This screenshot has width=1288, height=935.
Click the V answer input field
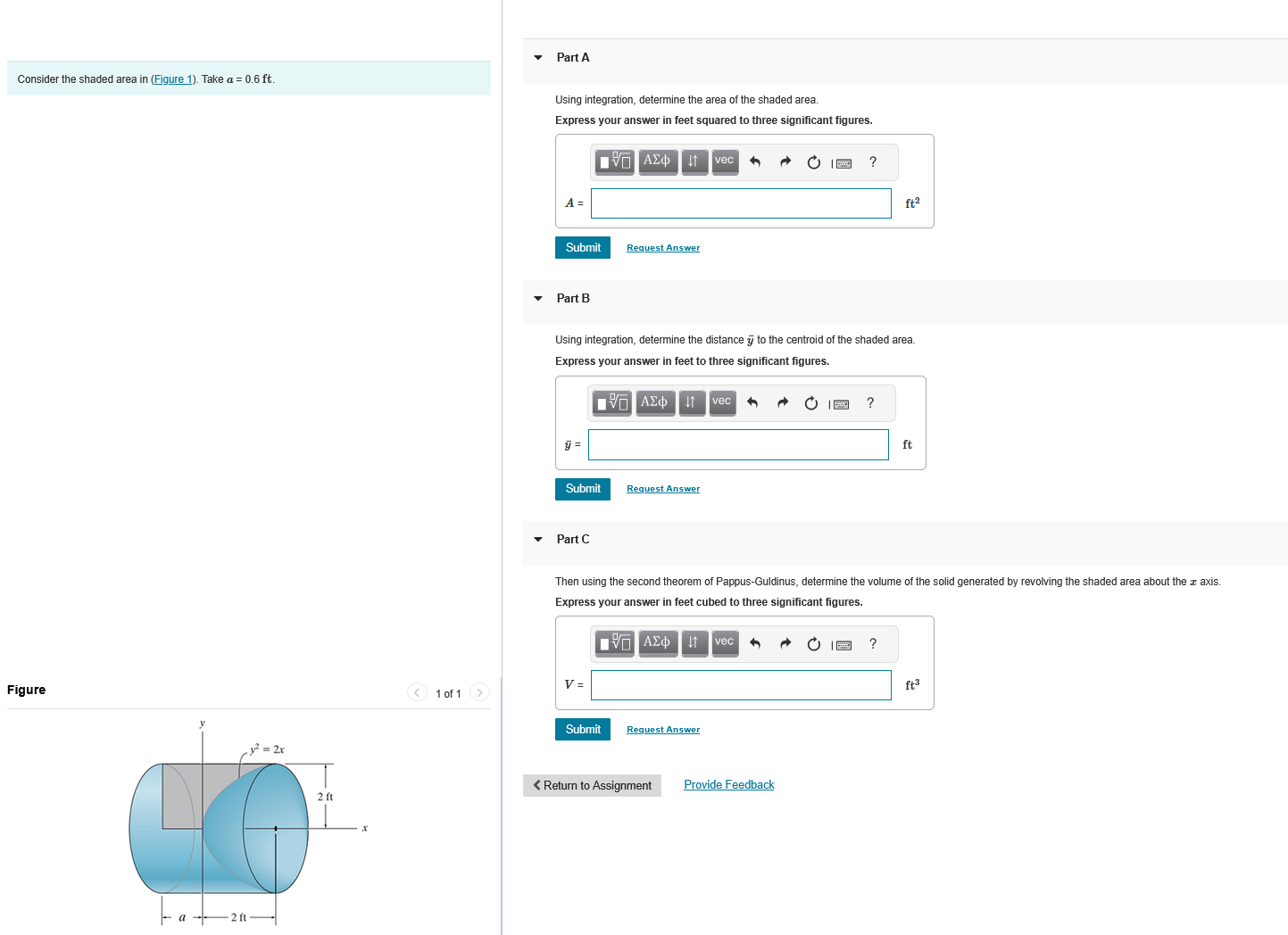click(741, 684)
